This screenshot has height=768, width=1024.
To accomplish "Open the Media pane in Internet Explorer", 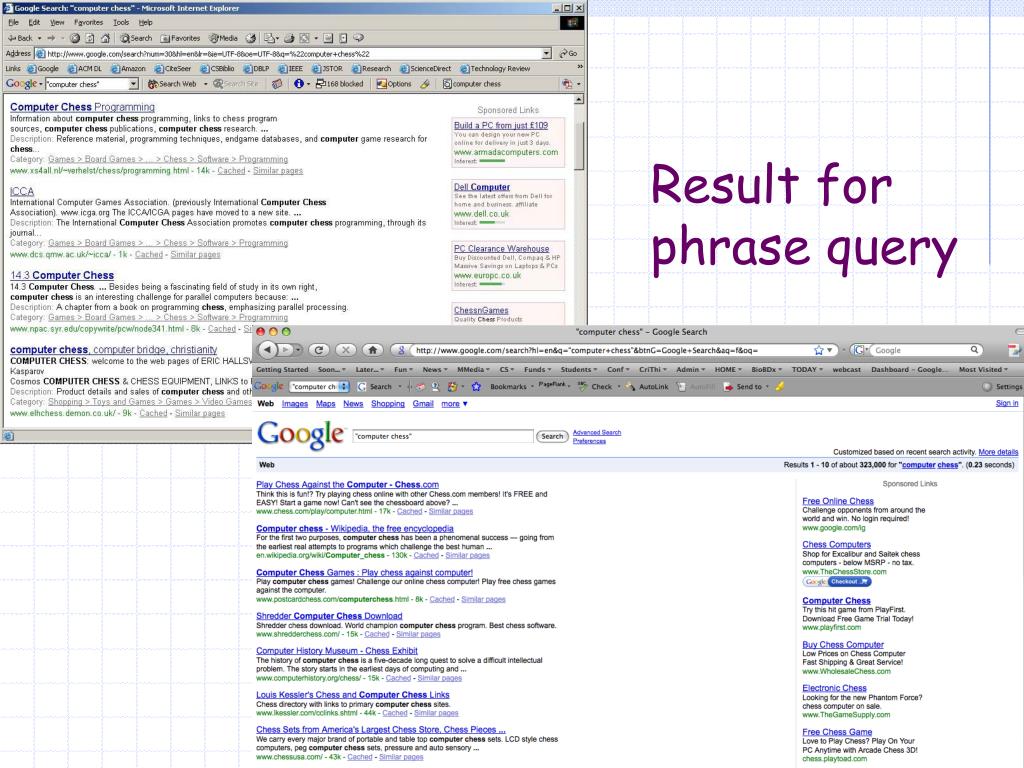I will tap(223, 38).
